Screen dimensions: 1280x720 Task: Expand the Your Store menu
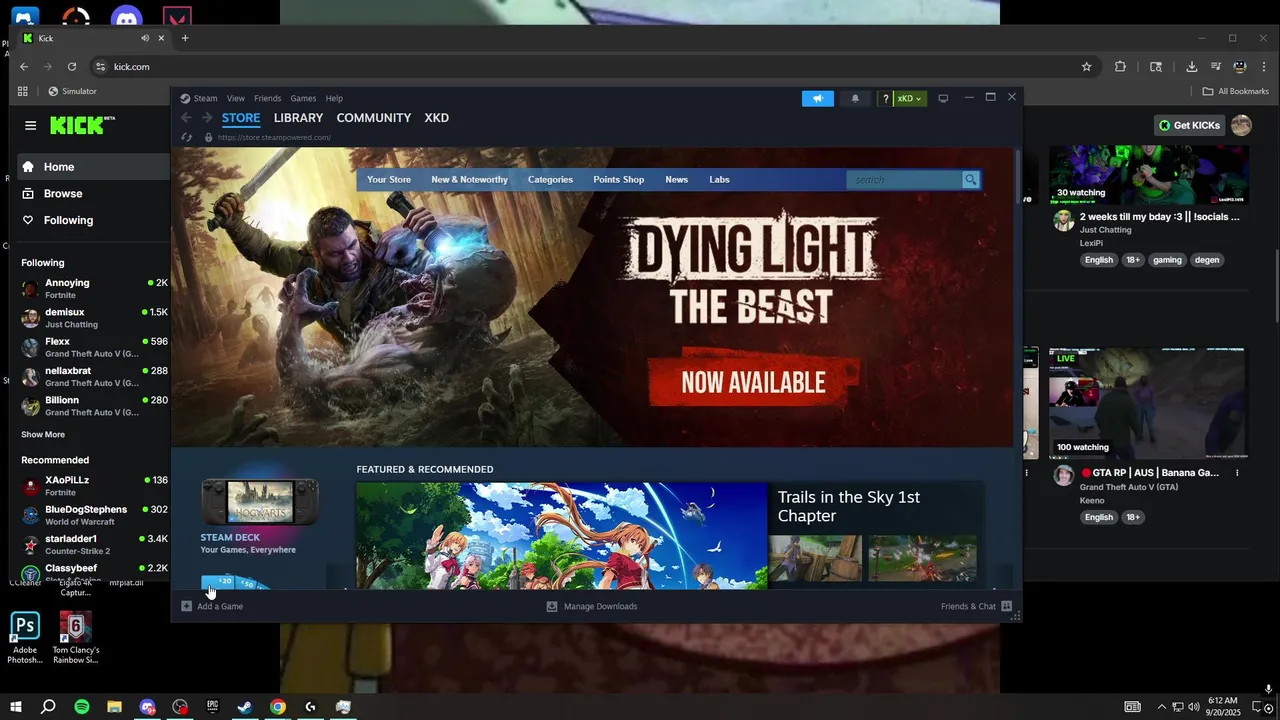[x=389, y=180]
